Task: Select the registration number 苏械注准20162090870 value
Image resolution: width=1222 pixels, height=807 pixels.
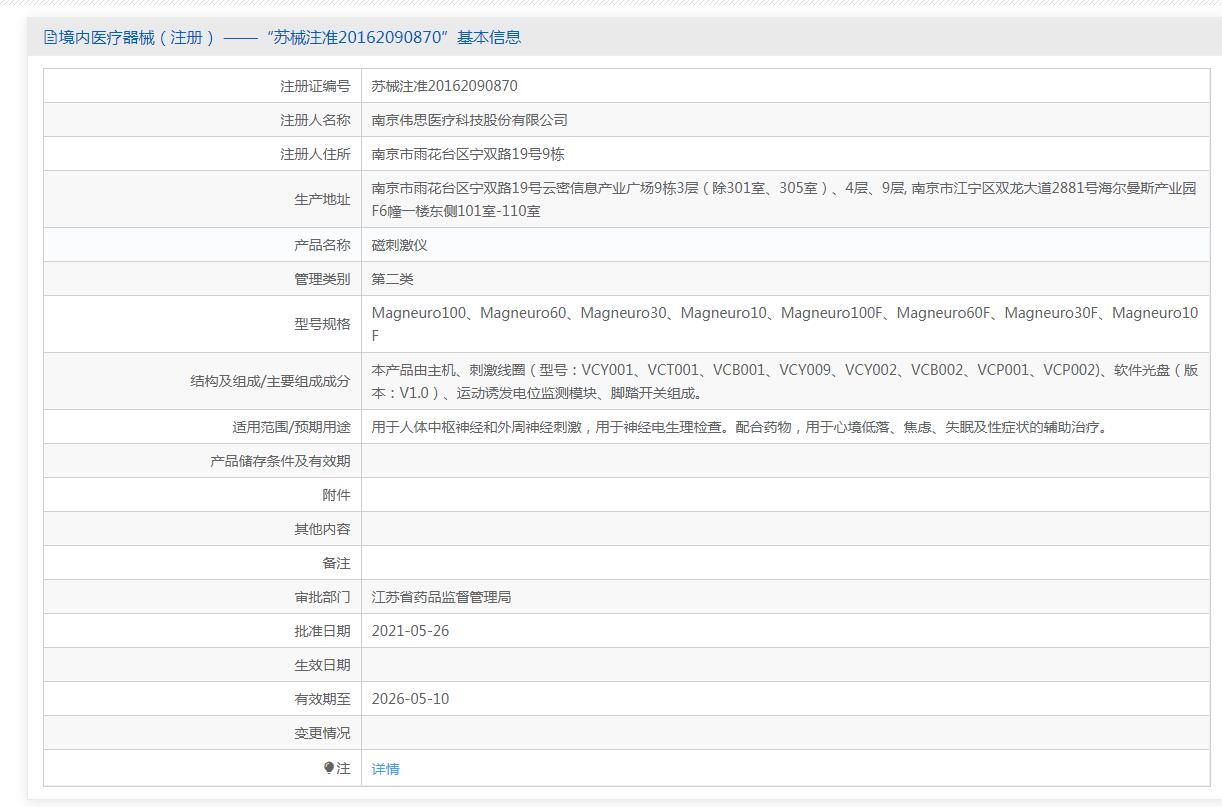Action: [444, 86]
